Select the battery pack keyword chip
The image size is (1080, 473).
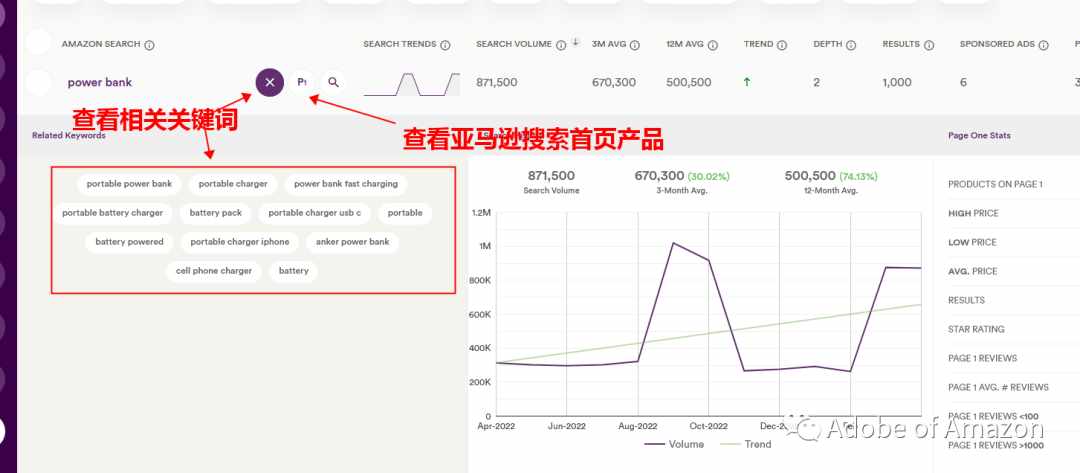click(216, 213)
